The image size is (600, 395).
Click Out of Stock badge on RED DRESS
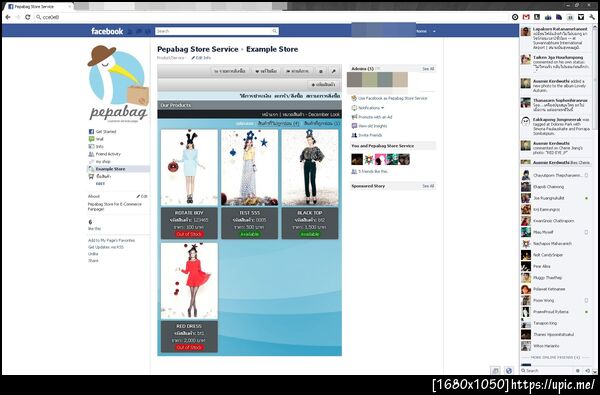pyautogui.click(x=189, y=348)
